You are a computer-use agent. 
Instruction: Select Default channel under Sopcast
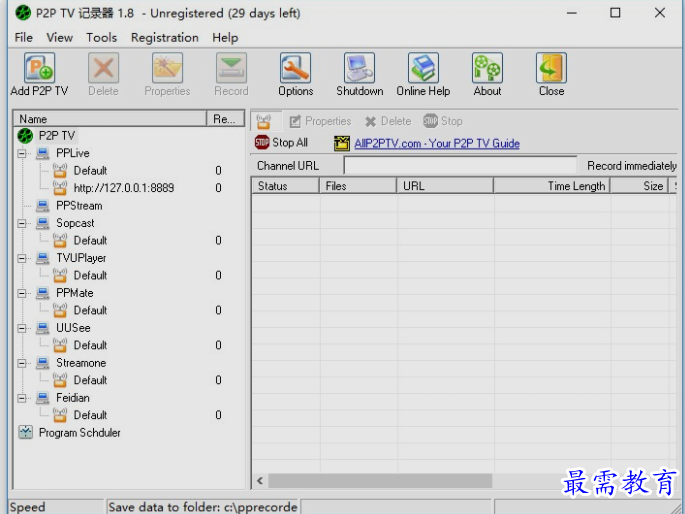pyautogui.click(x=90, y=241)
